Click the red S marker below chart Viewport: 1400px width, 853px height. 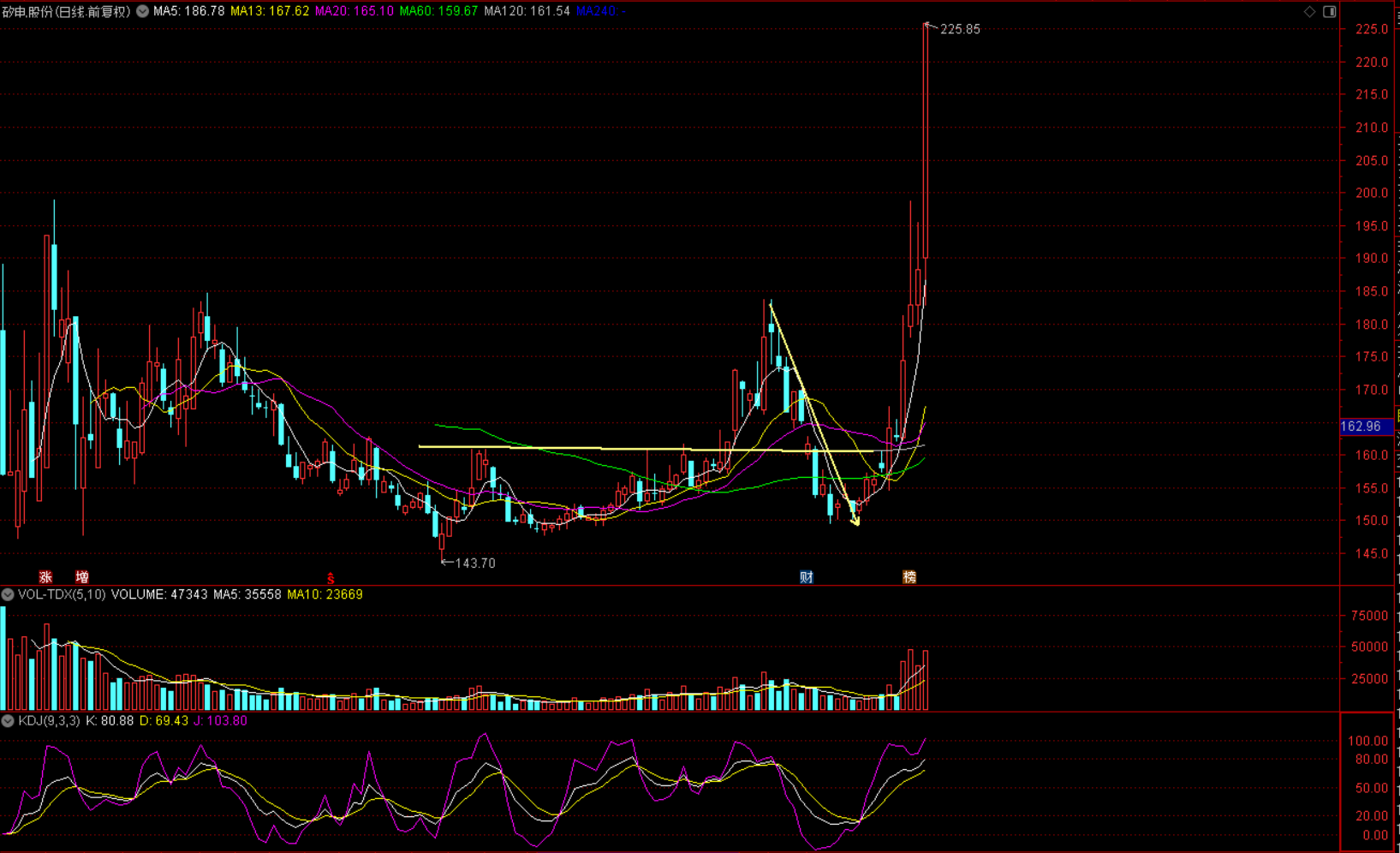331,579
